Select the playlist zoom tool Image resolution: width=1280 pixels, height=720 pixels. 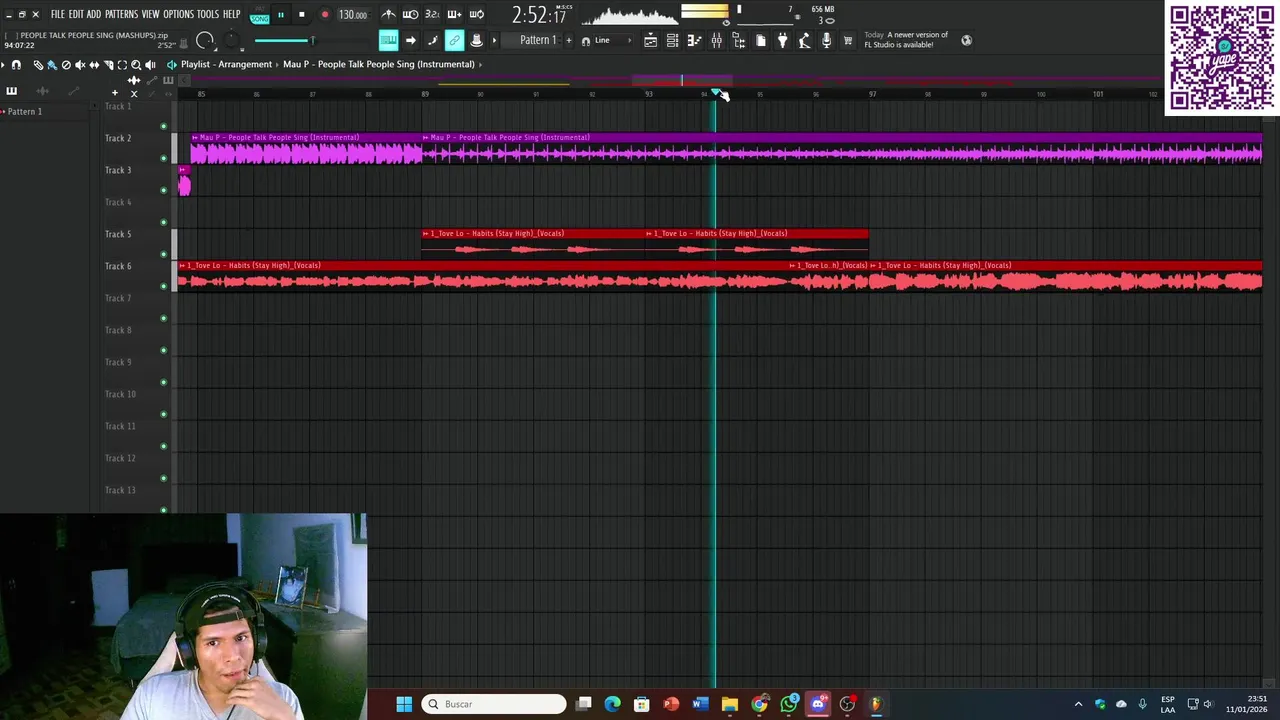coord(136,65)
